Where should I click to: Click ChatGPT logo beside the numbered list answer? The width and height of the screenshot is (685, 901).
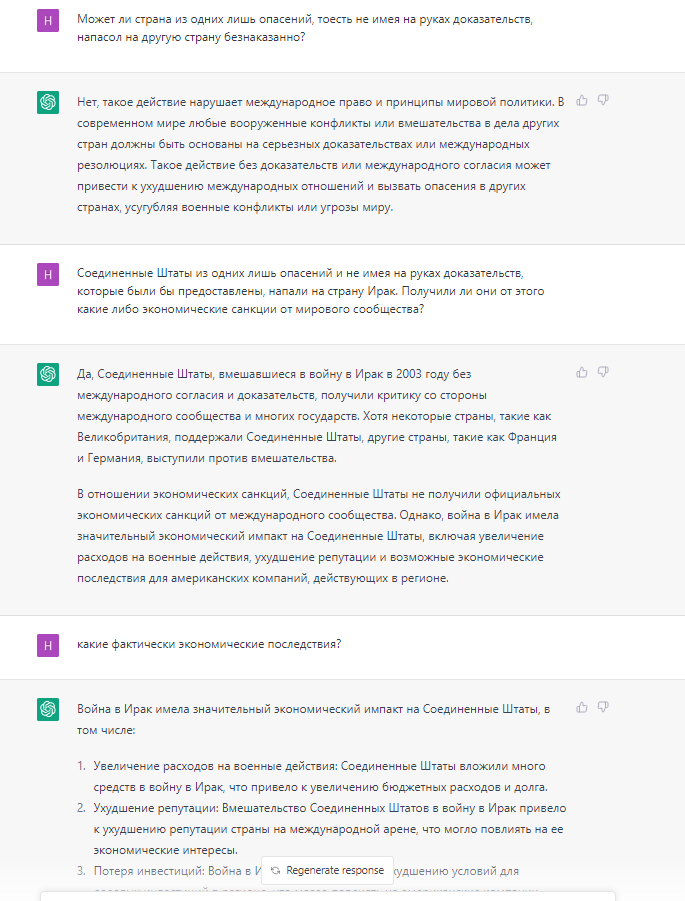47,709
